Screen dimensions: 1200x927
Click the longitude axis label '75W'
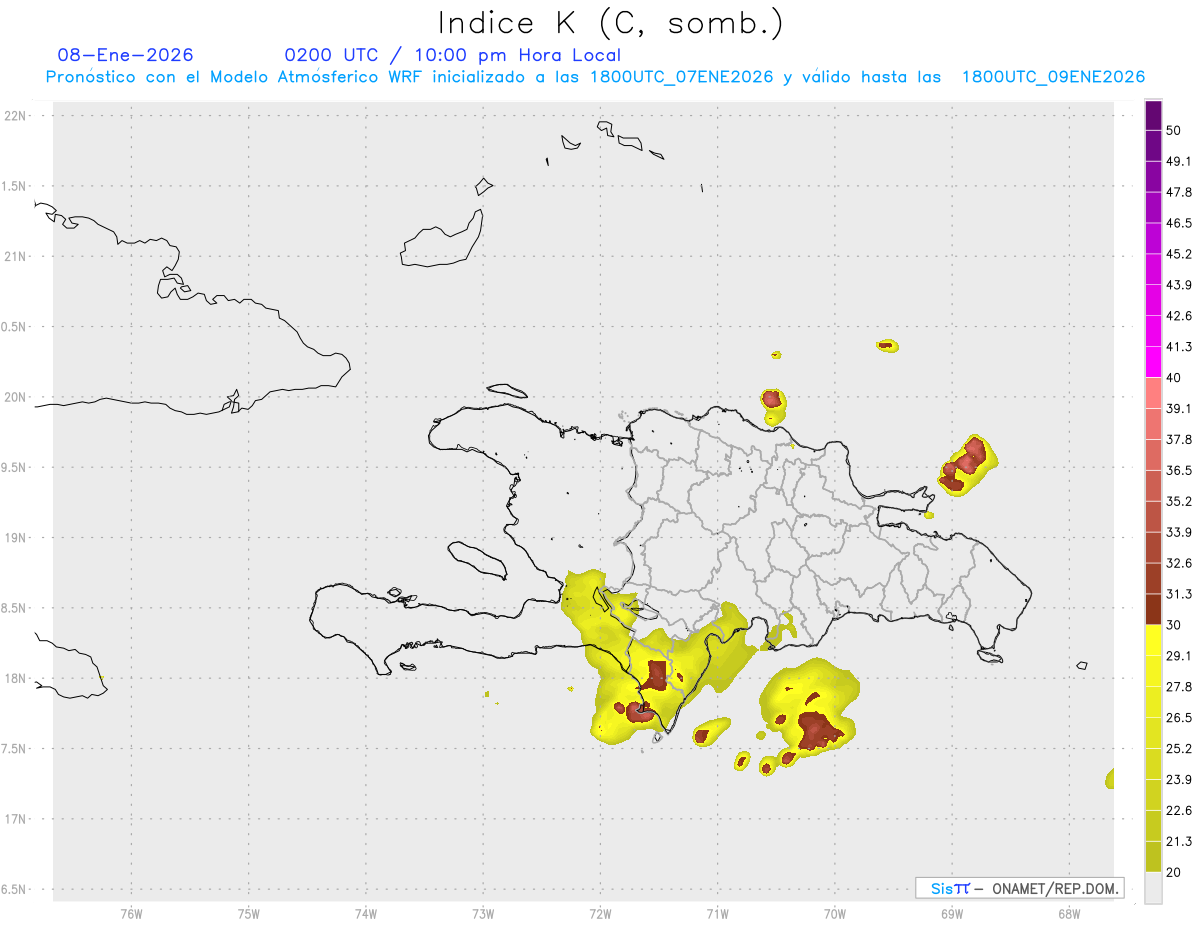pos(249,913)
